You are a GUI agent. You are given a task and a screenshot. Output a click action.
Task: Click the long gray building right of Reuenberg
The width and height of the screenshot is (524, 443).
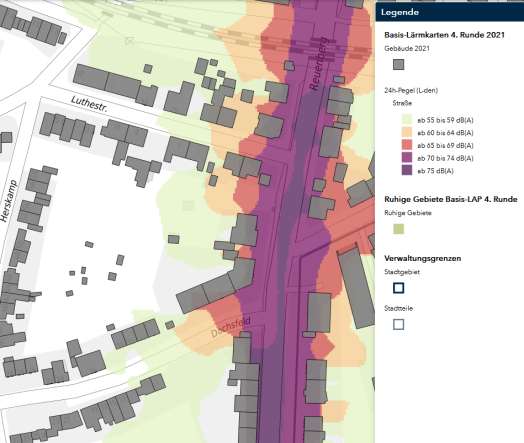pos(356,288)
